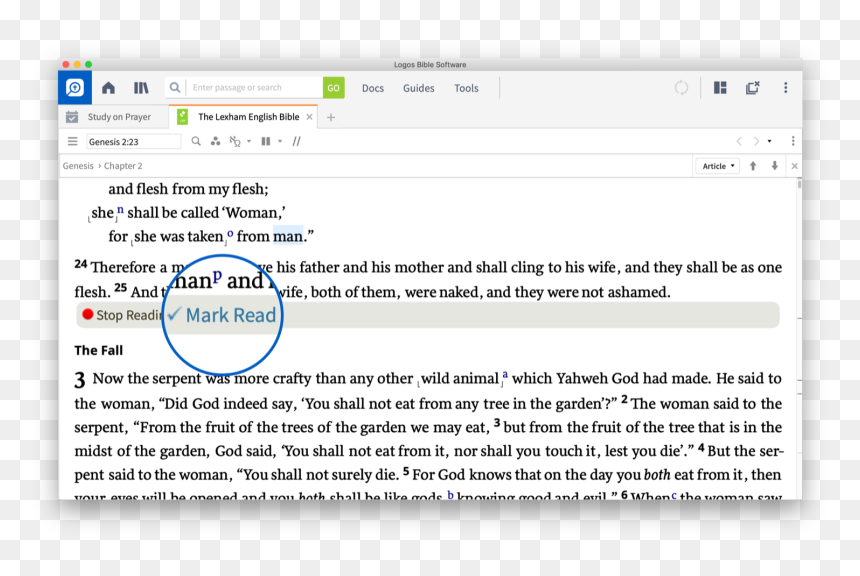Screen dimensions: 860x576
Task: Go back with the left chevron
Action: 739,142
